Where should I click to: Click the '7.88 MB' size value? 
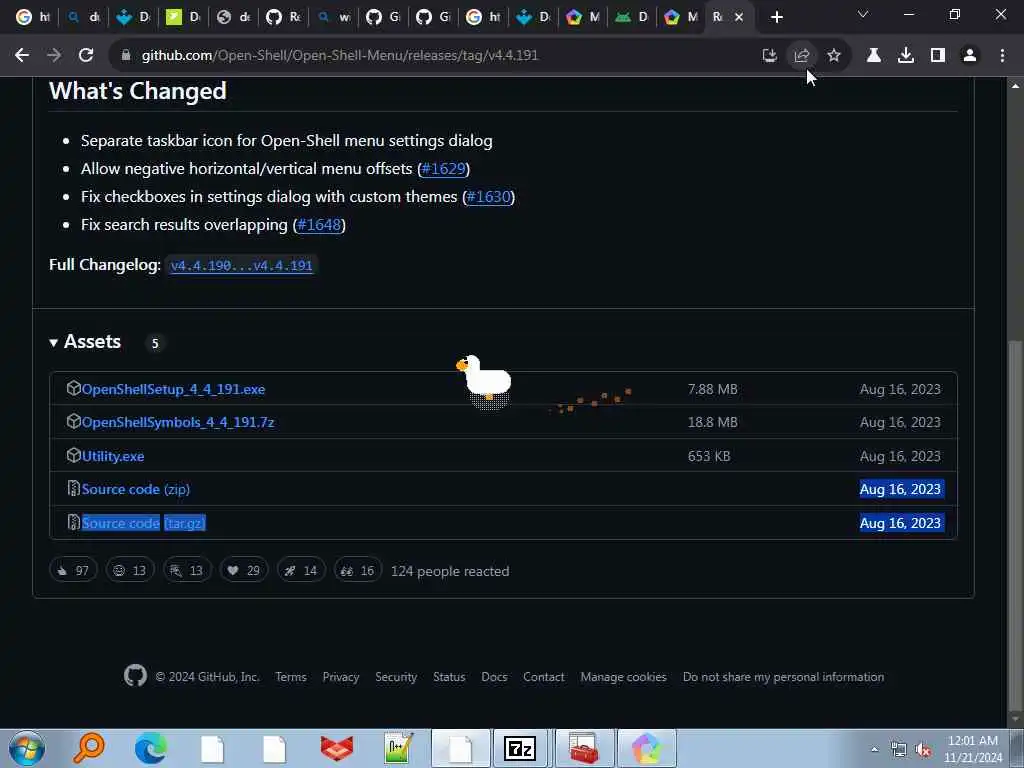(x=712, y=389)
